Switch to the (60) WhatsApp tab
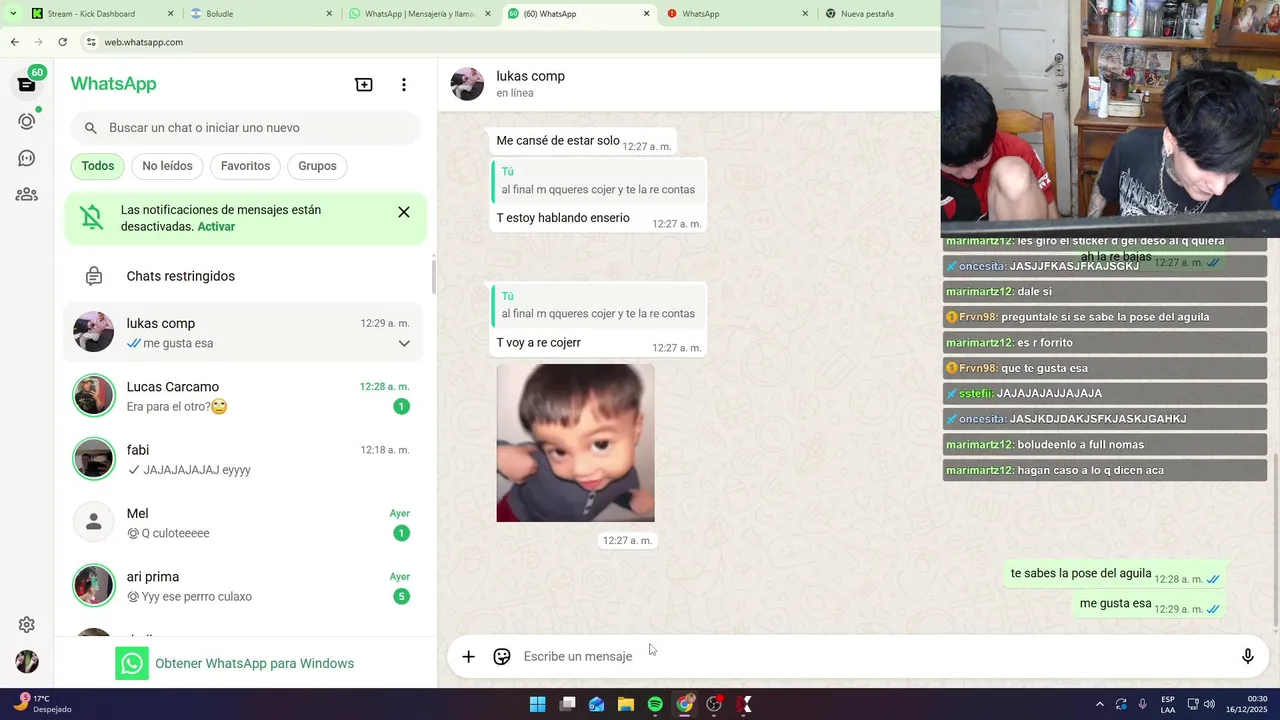Image resolution: width=1280 pixels, height=720 pixels. coord(579,14)
